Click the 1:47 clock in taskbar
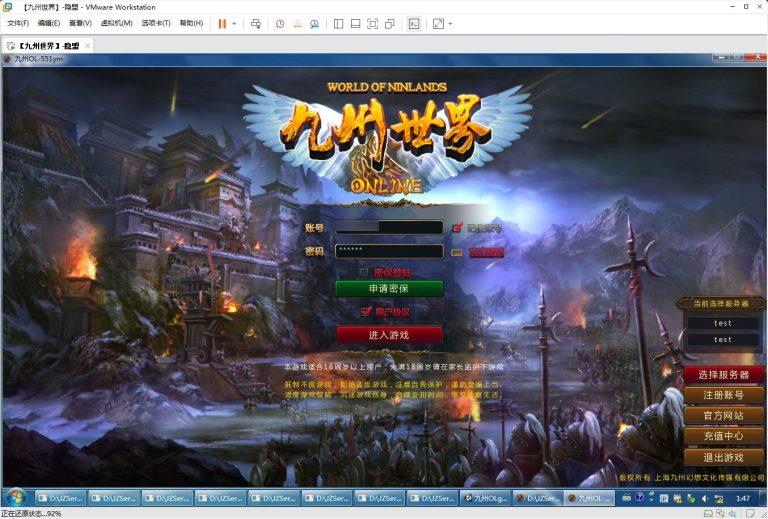The height and width of the screenshot is (519, 768). pyautogui.click(x=743, y=498)
